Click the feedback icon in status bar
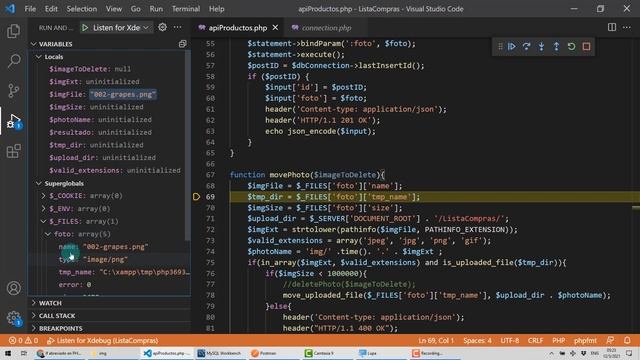 pos(610,340)
